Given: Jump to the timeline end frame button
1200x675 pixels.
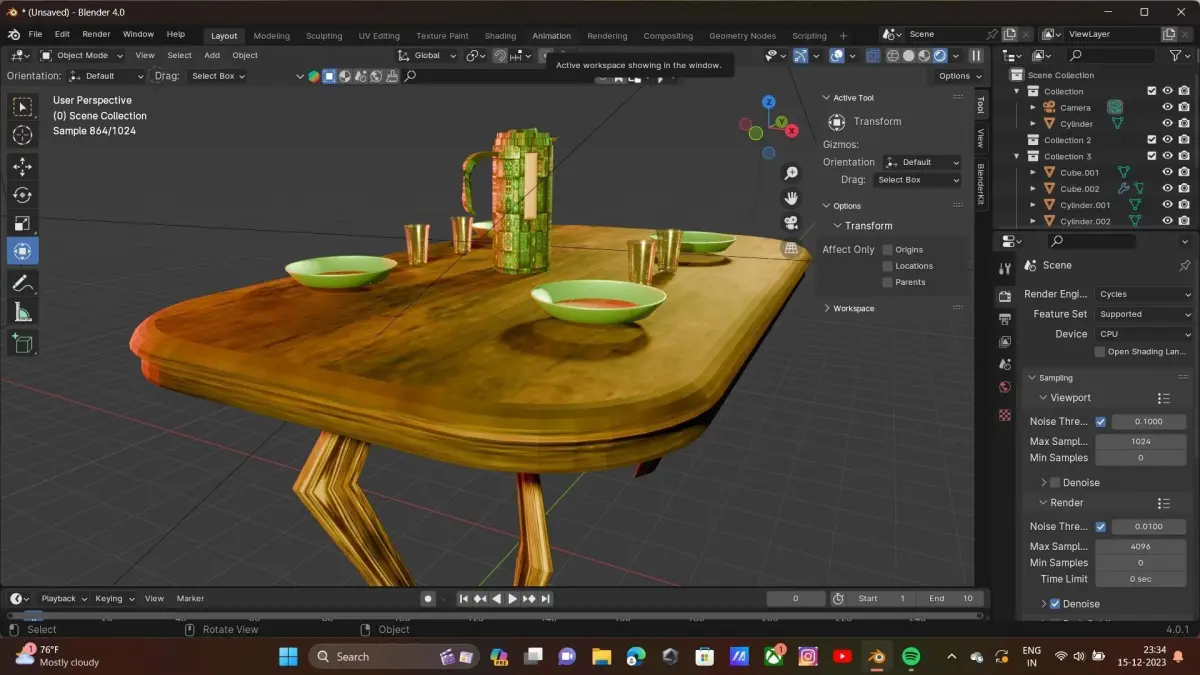Looking at the screenshot, I should coord(546,599).
